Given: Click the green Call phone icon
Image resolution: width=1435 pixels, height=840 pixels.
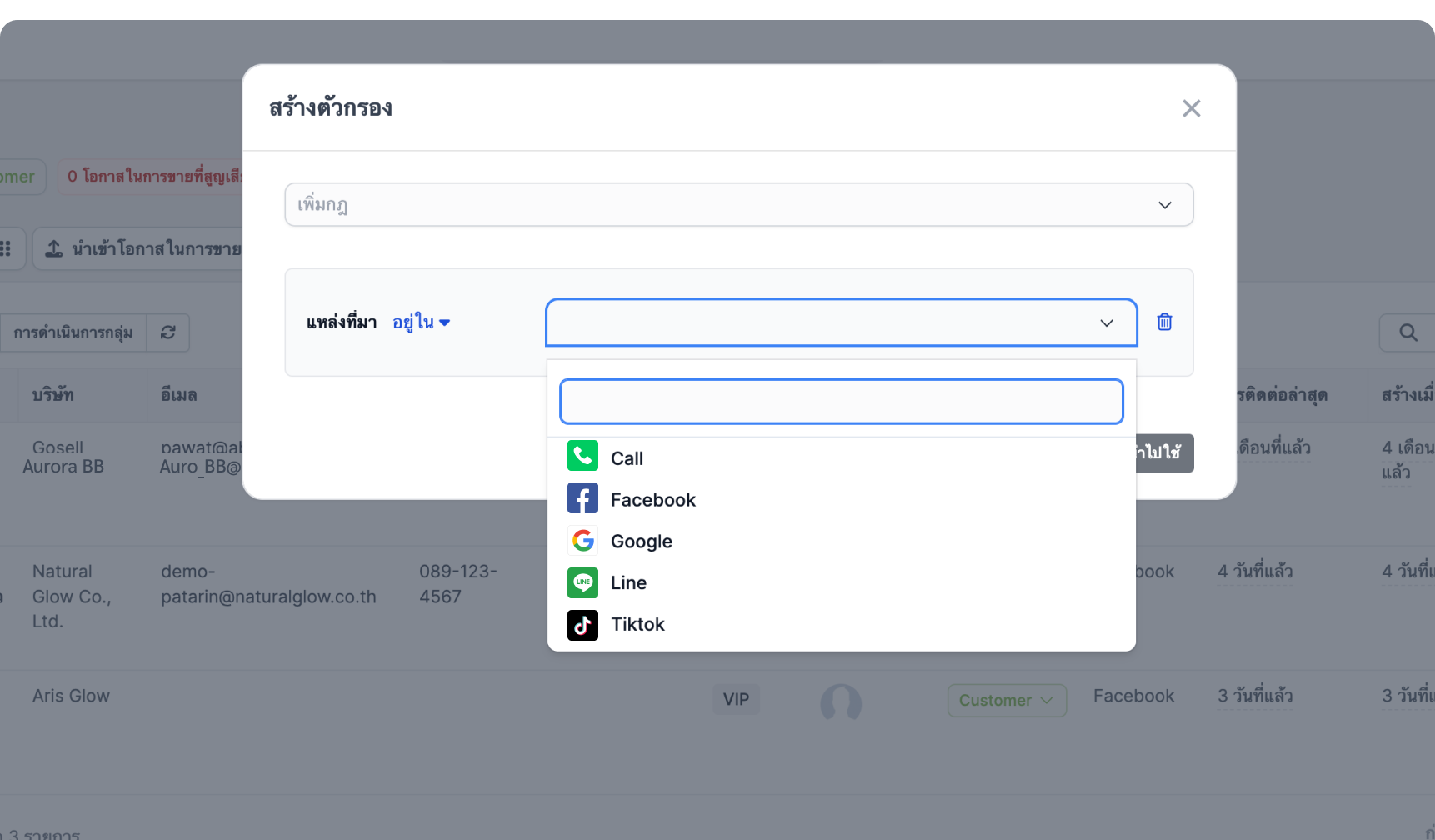Looking at the screenshot, I should (582, 456).
